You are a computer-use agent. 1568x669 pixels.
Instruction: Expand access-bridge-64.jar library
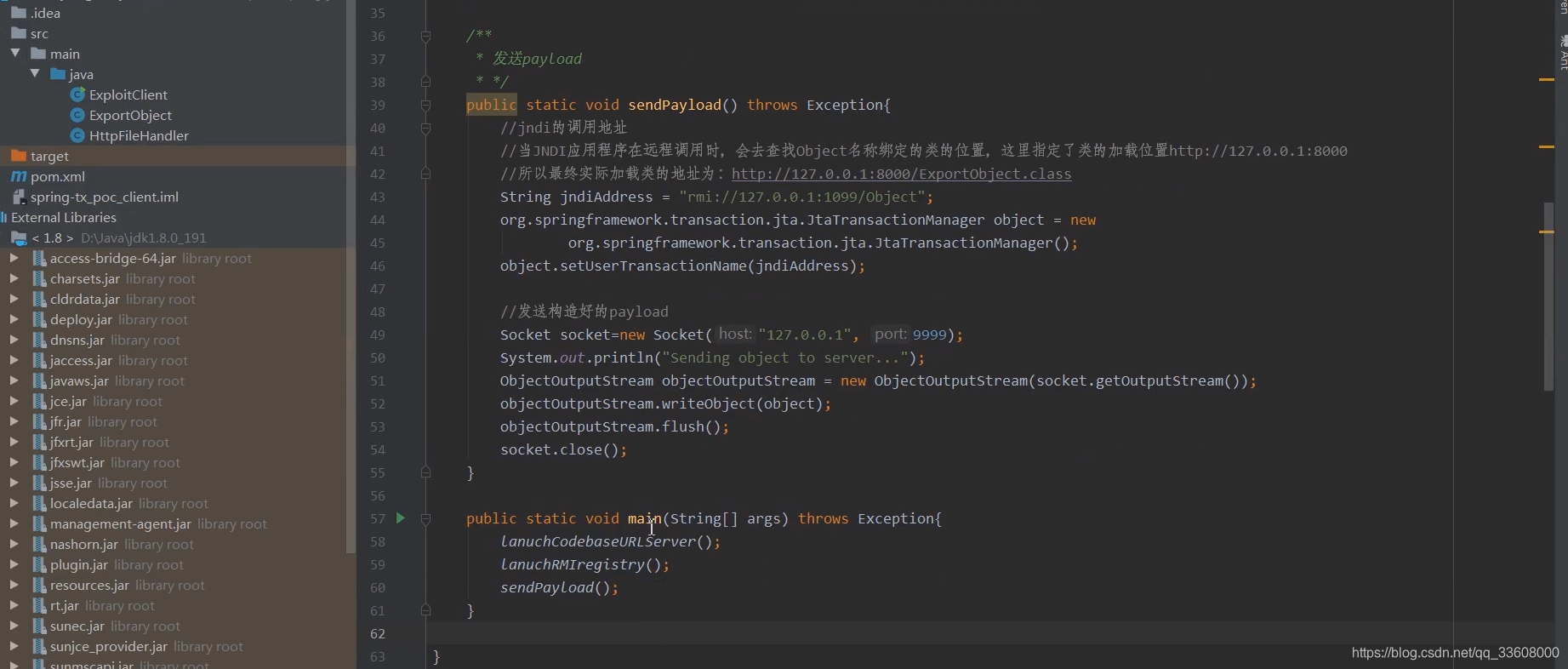(14, 257)
